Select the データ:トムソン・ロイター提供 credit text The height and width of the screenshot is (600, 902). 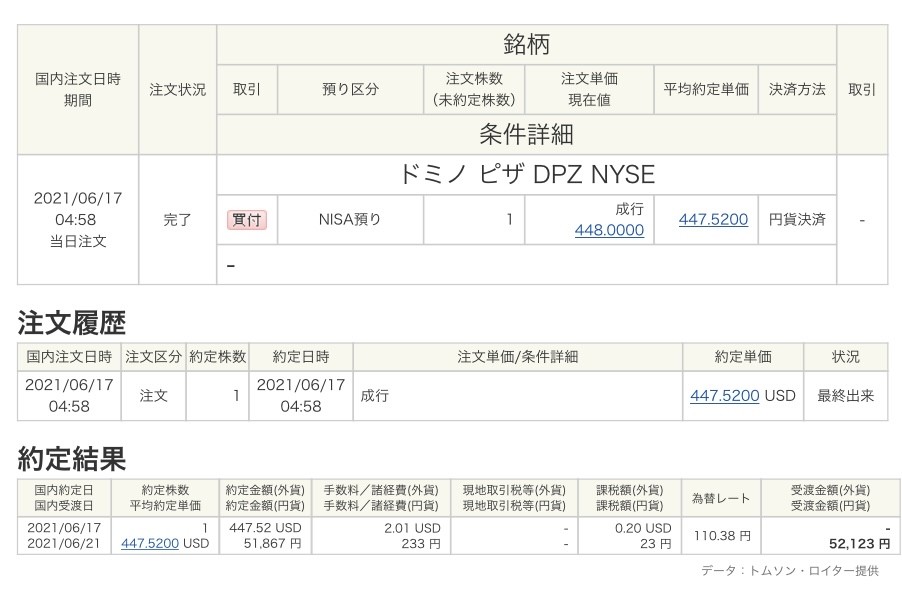790,571
